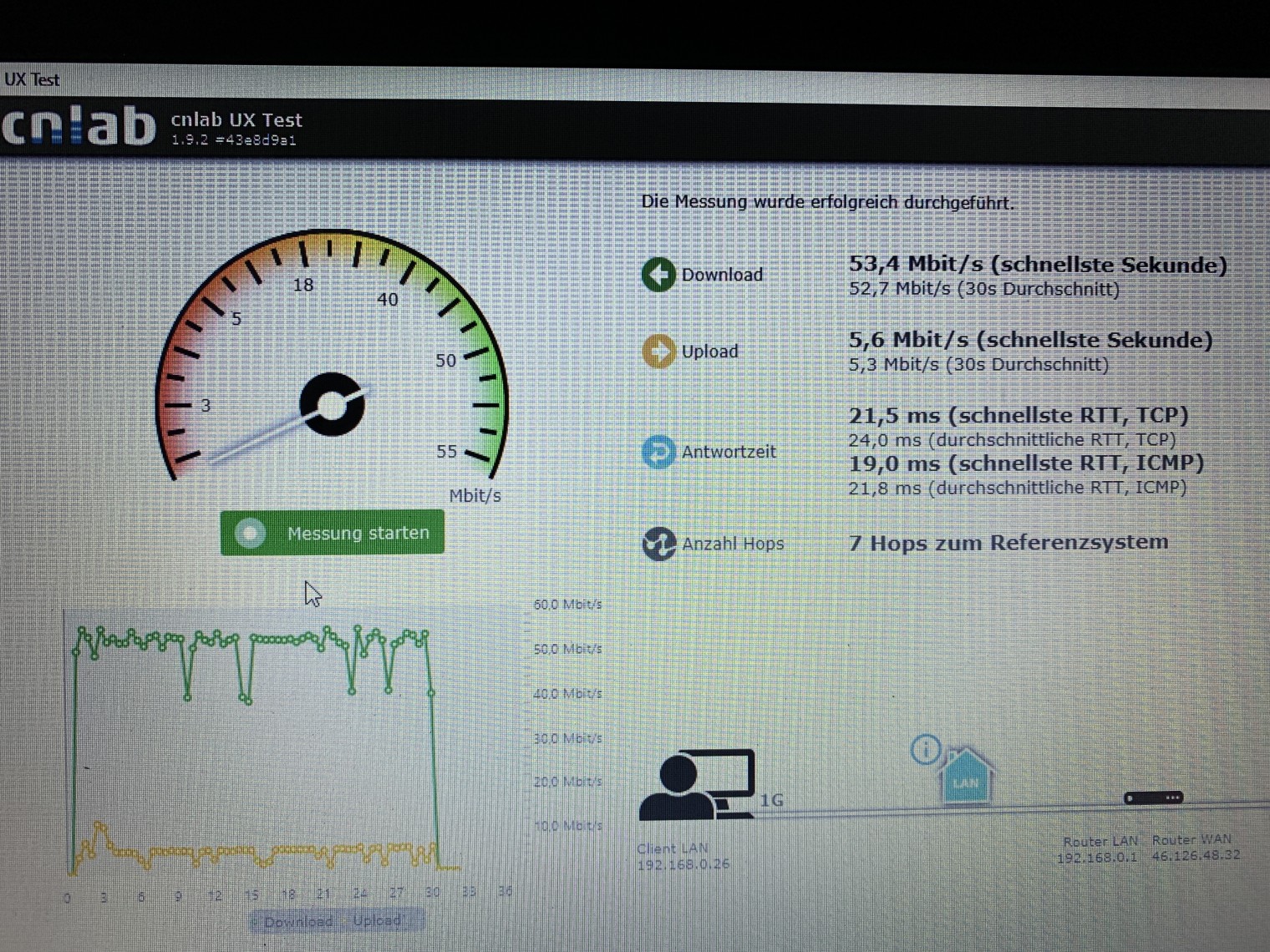1270x952 pixels.
Task: Click the 5,6 Mbit/s upload result
Action: (x=1029, y=341)
